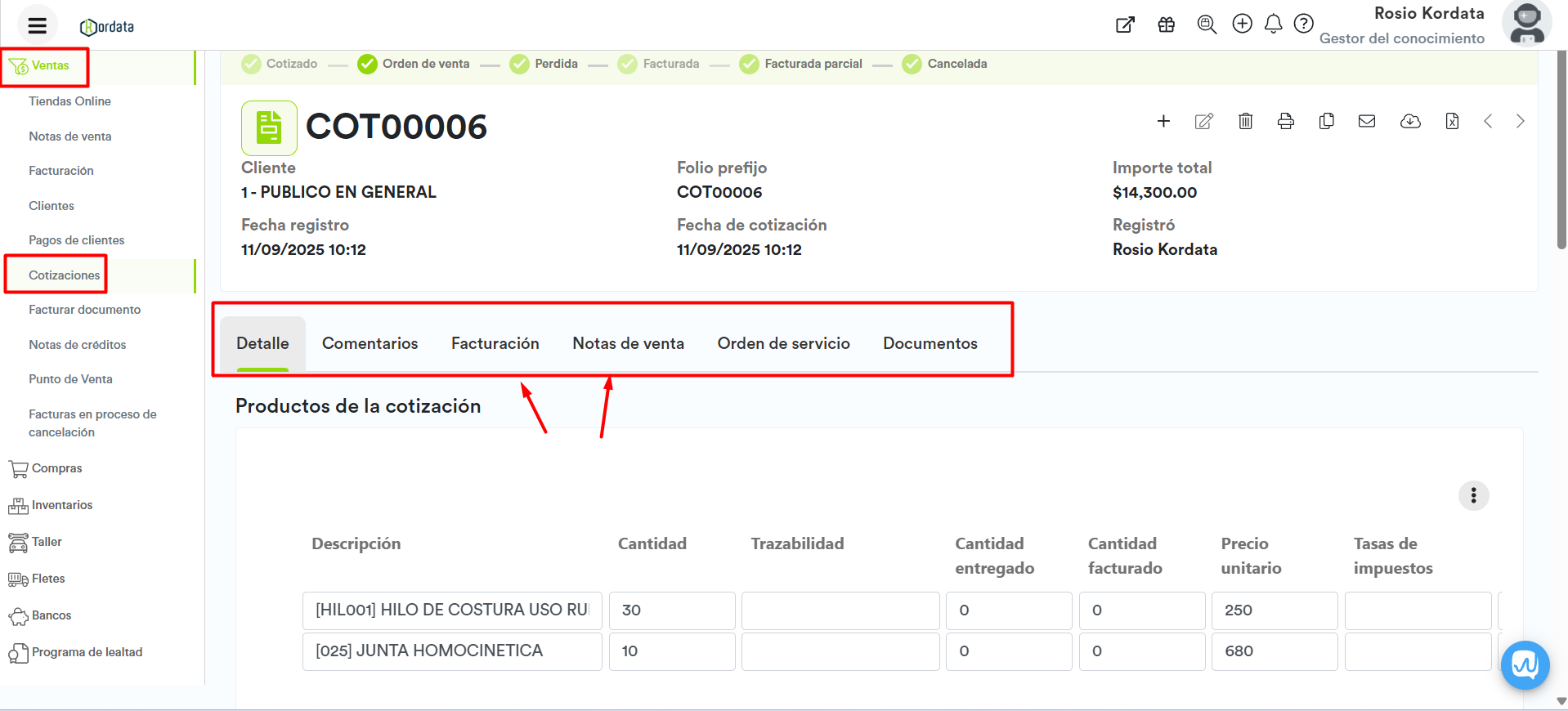1568x711 pixels.
Task: Export the quotation to Excel file icon
Action: 1452,122
